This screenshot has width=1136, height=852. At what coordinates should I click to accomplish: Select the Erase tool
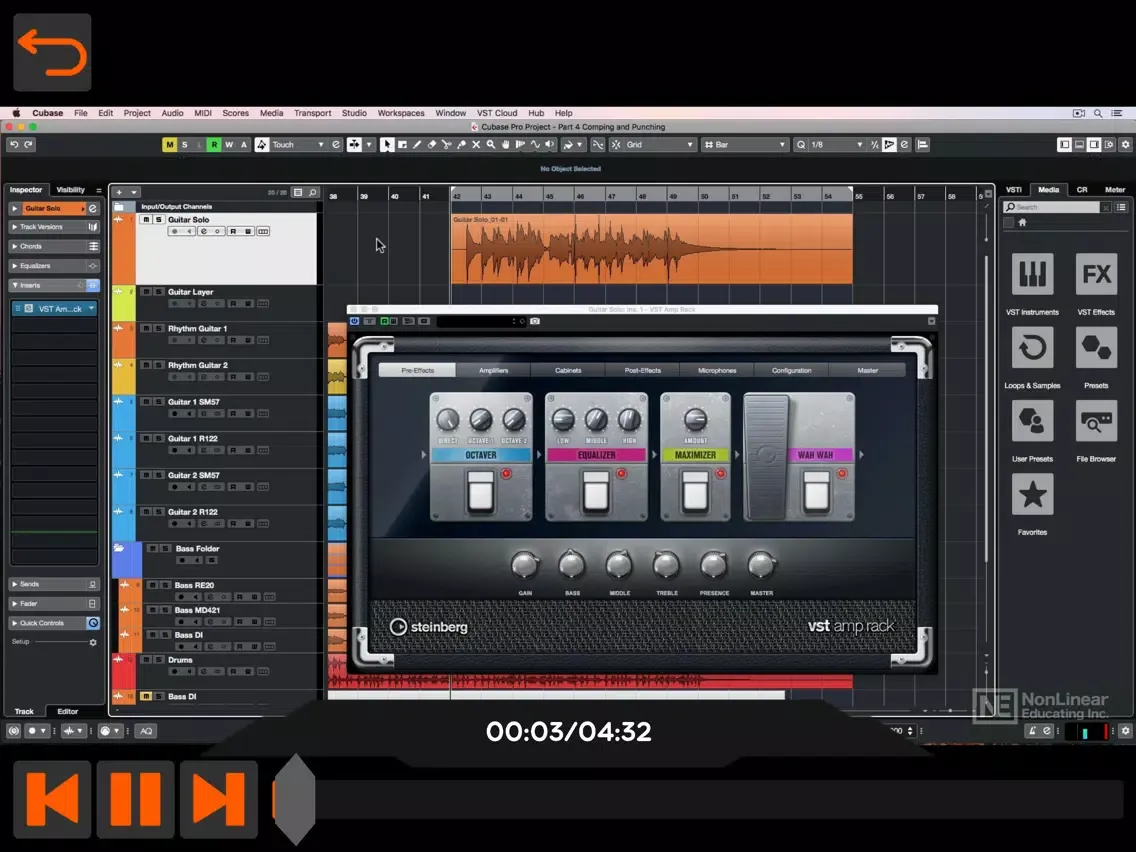(x=432, y=145)
